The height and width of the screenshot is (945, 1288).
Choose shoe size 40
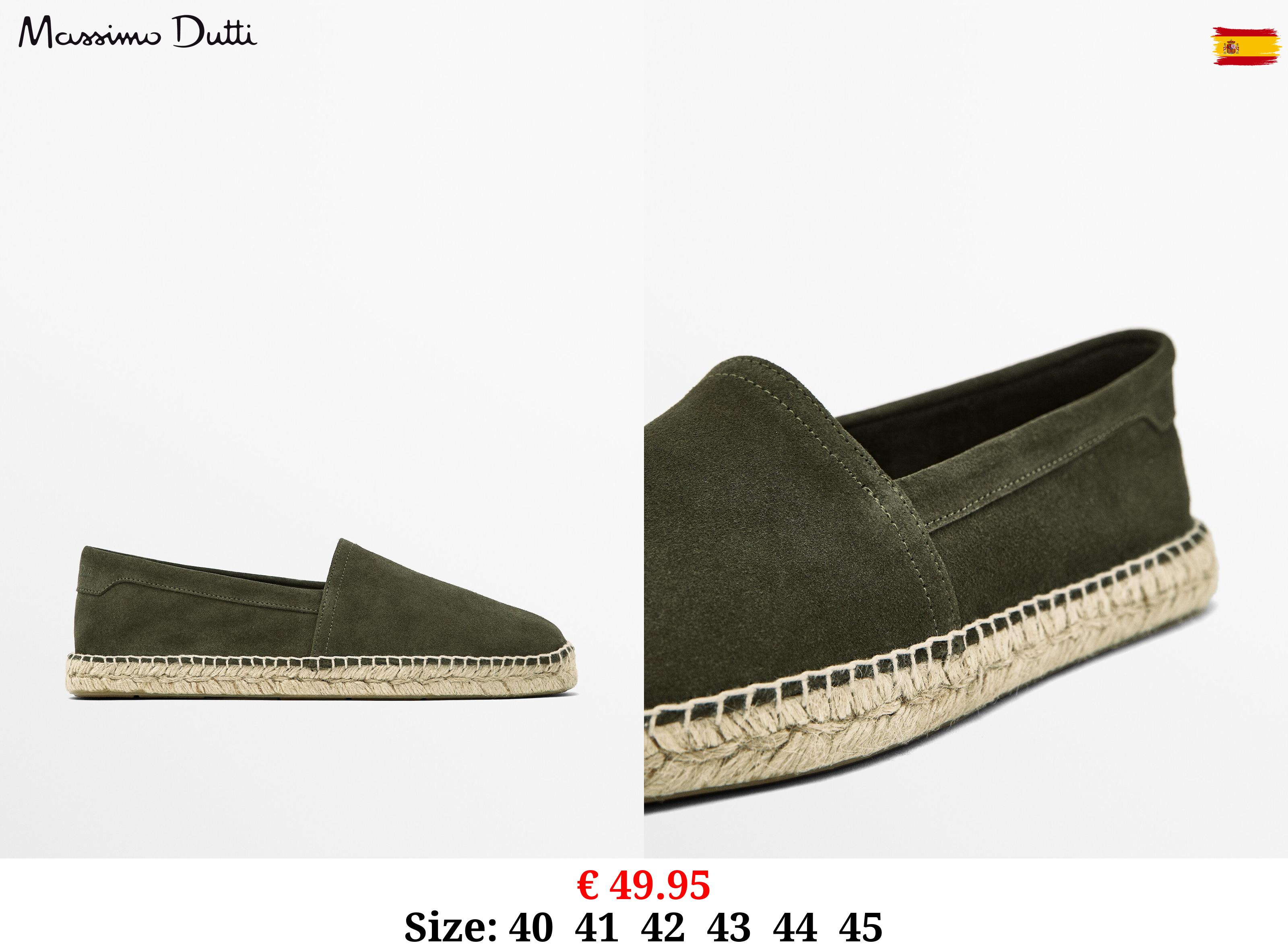click(531, 927)
